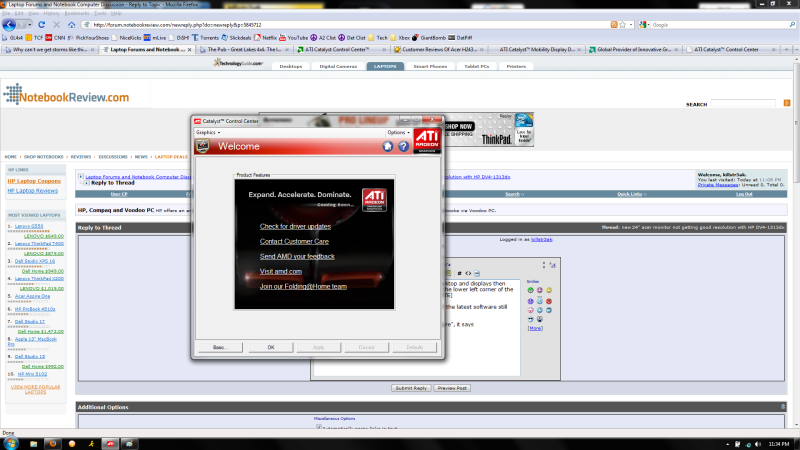Screen dimensions: 800x450
Task: Switch to 'Customer Reviews Of Acer H243' tab
Action: 440,49
